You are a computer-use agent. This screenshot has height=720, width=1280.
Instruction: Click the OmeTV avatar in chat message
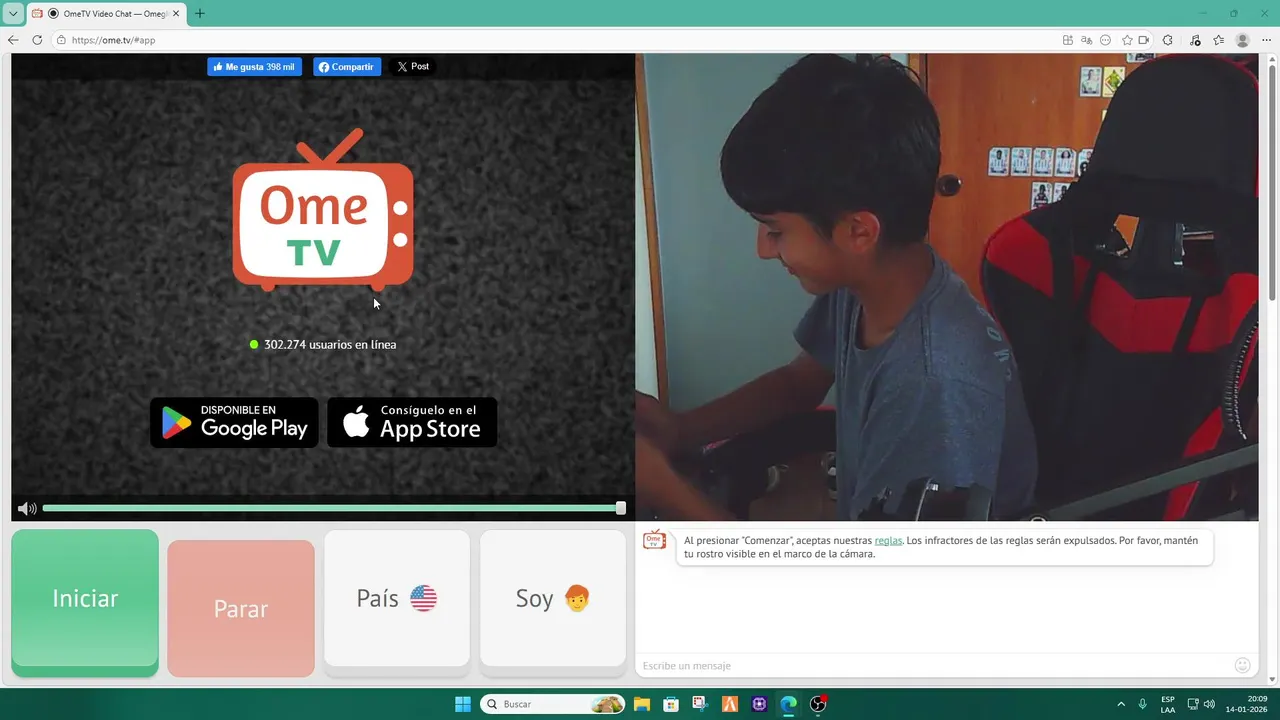point(654,540)
